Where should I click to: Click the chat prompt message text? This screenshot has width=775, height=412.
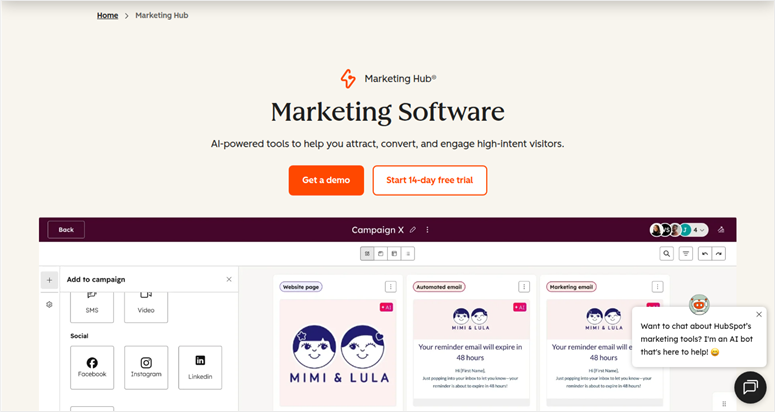click(696, 339)
